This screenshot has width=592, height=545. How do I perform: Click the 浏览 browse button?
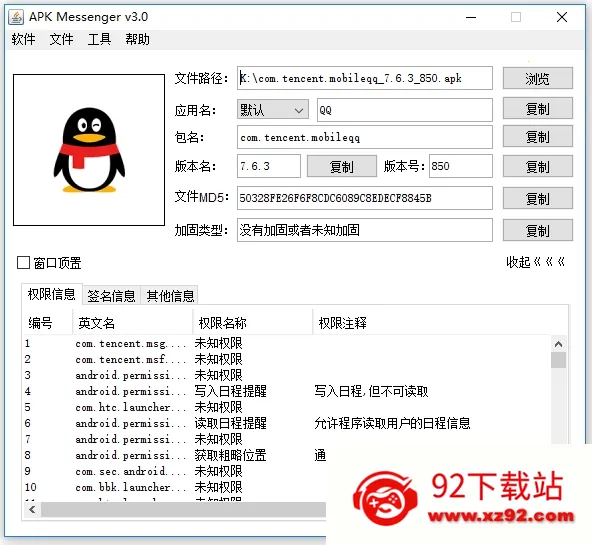538,79
